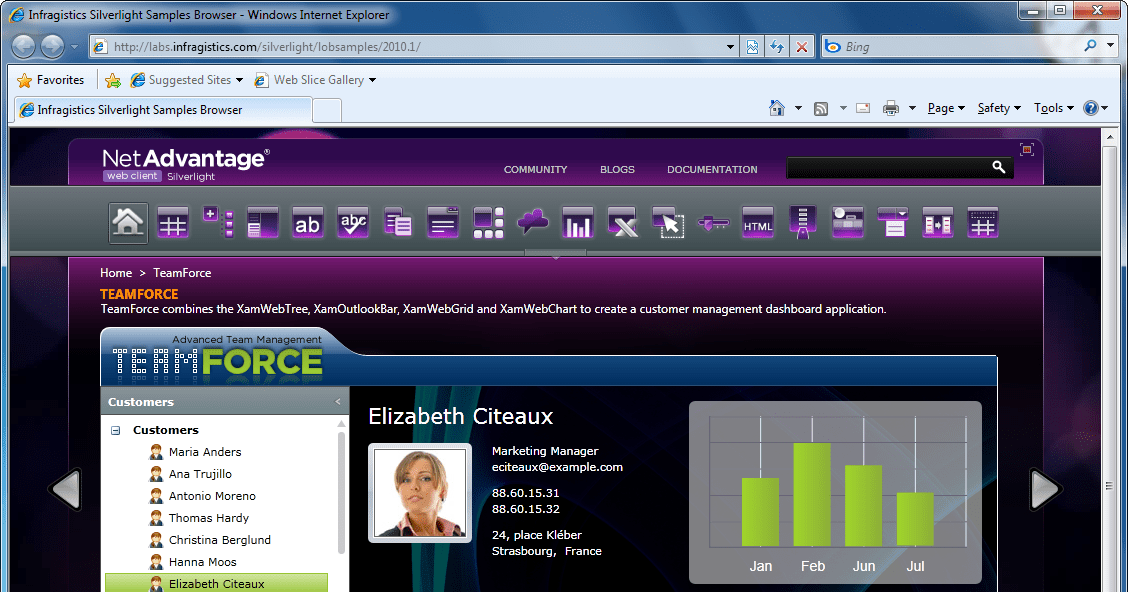This screenshot has width=1128, height=592.
Task: Open the address bar history dropdown
Action: click(x=730, y=46)
